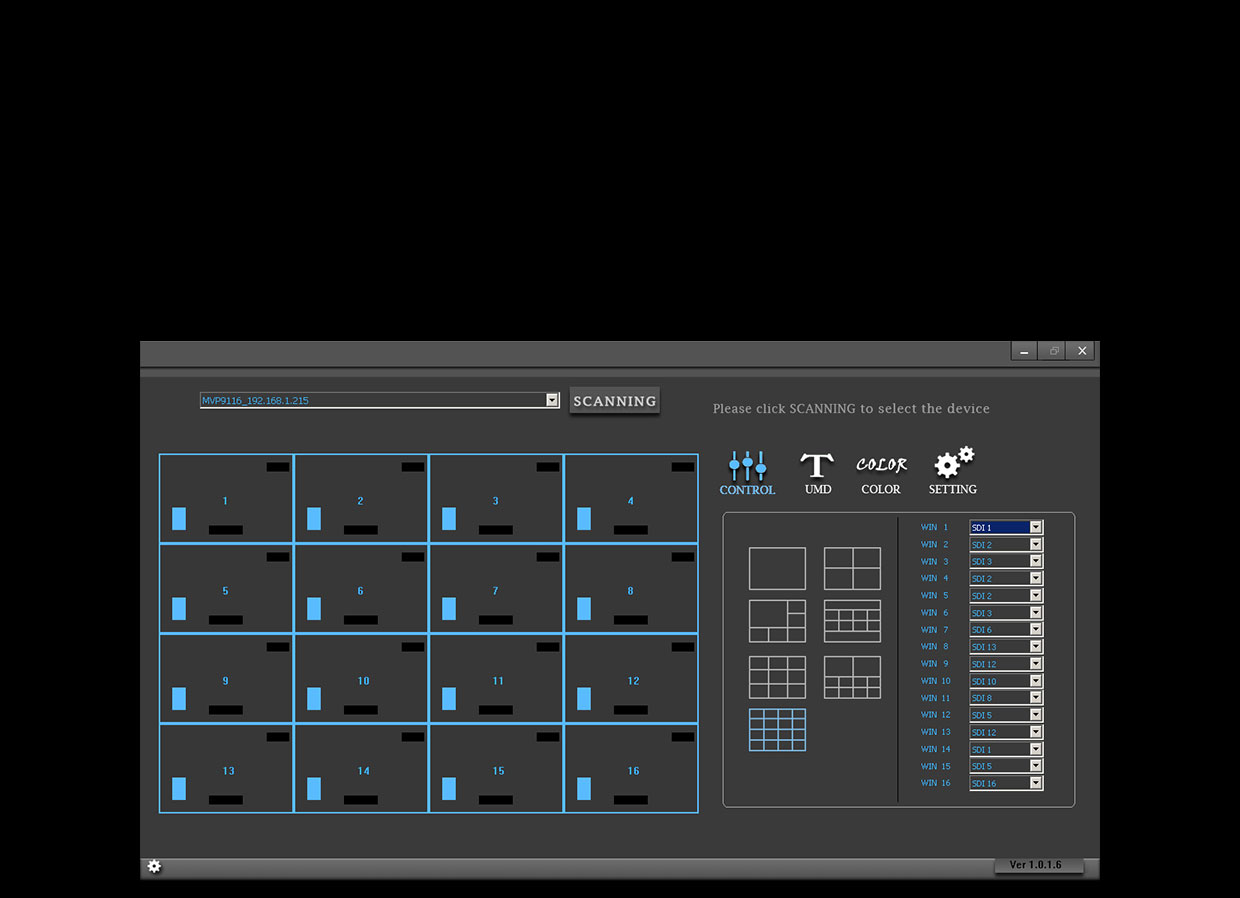This screenshot has height=898, width=1240.
Task: Switch to the COLOR tab
Action: click(x=881, y=474)
